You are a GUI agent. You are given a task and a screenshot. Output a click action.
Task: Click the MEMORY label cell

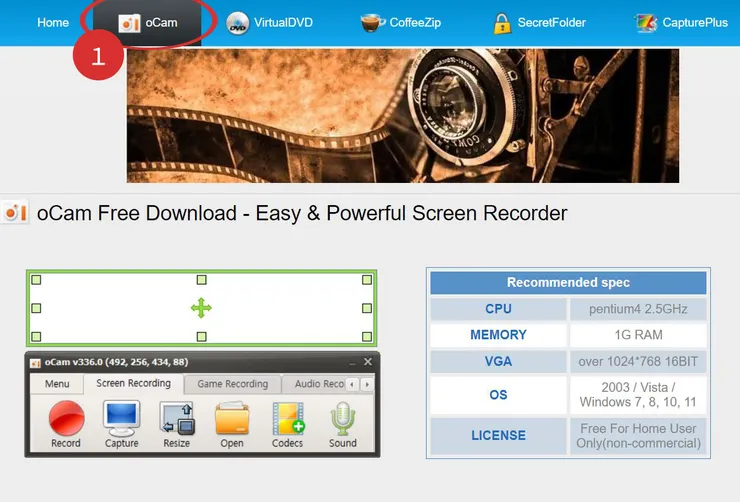[x=498, y=335]
